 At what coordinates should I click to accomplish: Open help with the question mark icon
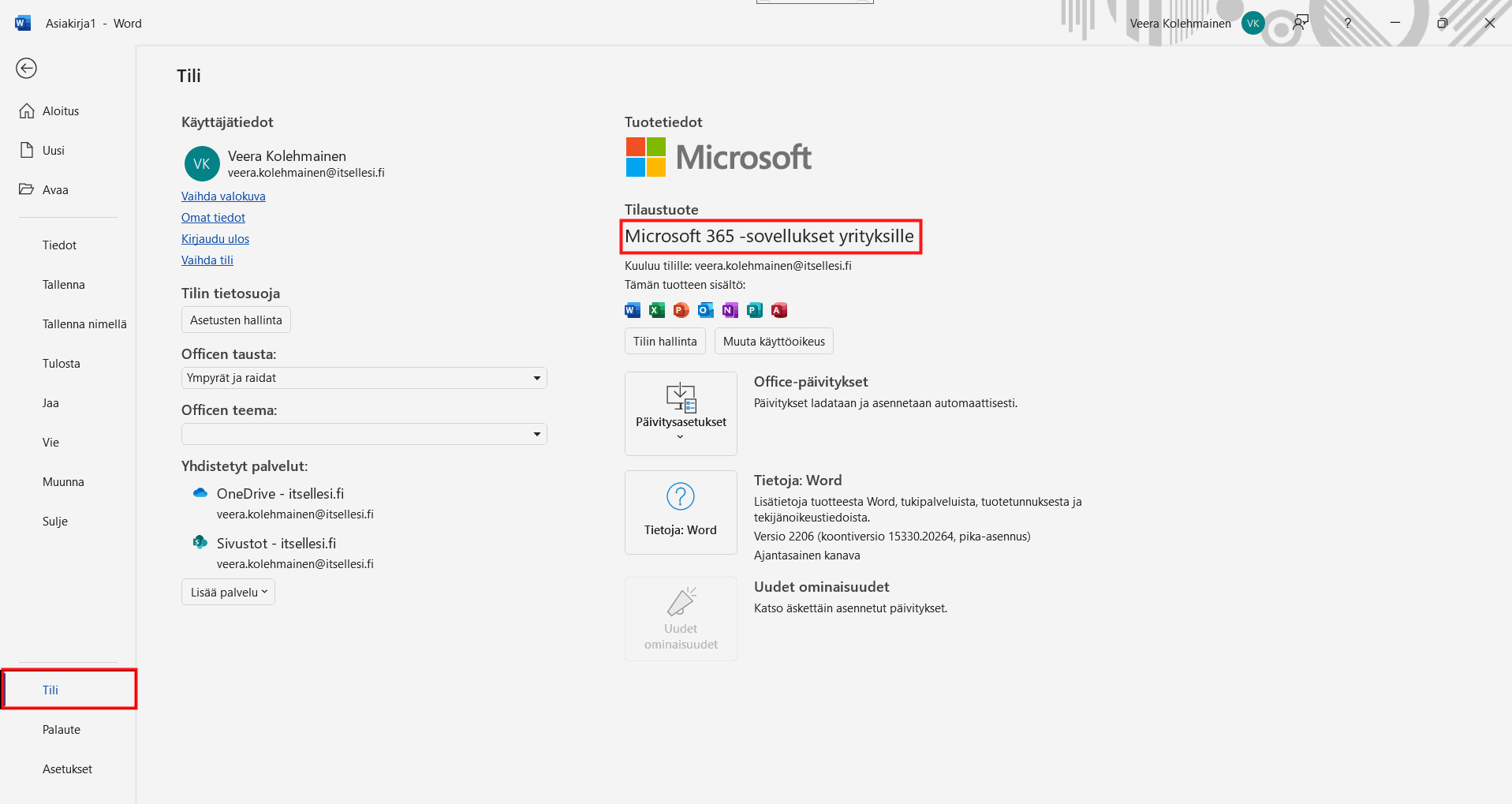(1348, 24)
